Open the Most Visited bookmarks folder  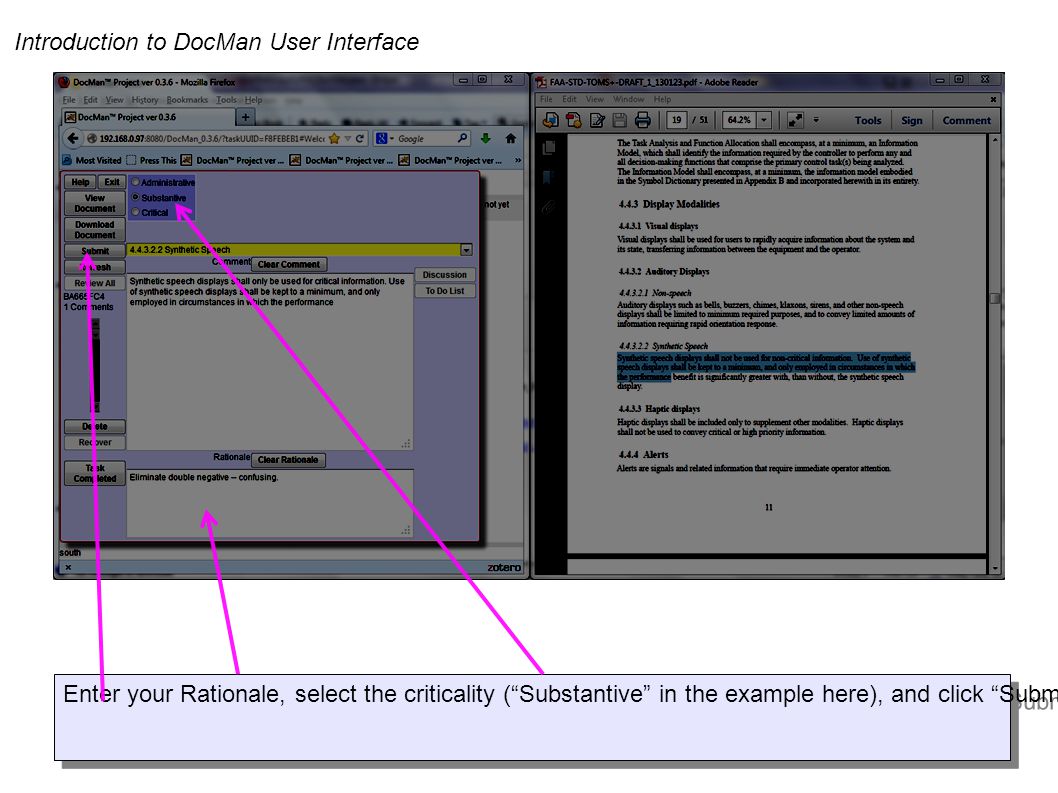point(92,160)
